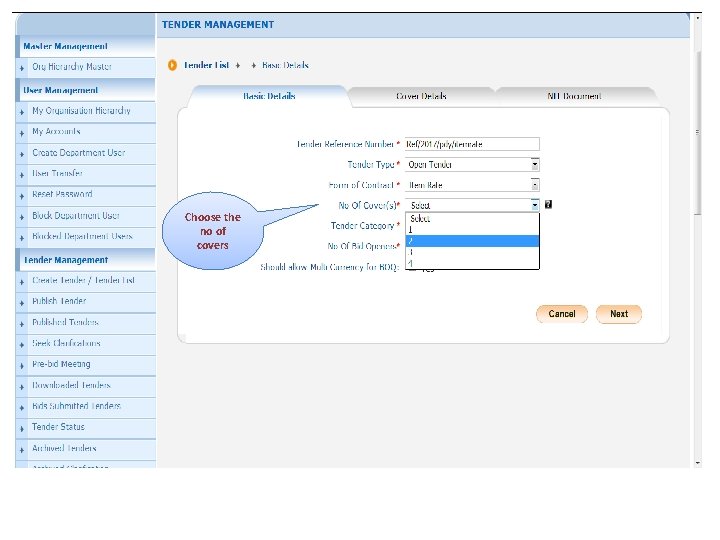This screenshot has width=720, height=540.
Task: Click the scrollbar up arrow
Action: pos(698,18)
